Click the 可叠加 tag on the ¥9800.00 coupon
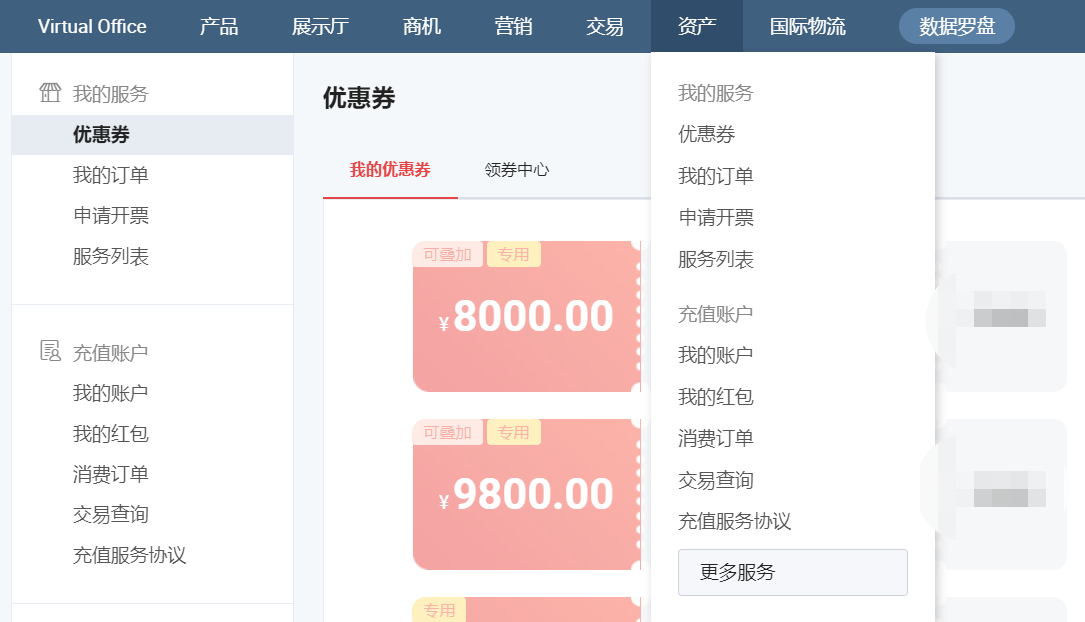The height and width of the screenshot is (622, 1085). (x=448, y=432)
